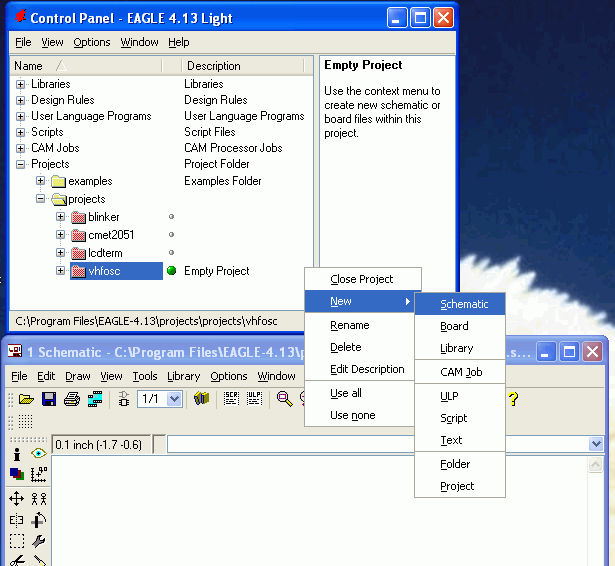
Task: Expand the vhfosc project node
Action: 60,271
